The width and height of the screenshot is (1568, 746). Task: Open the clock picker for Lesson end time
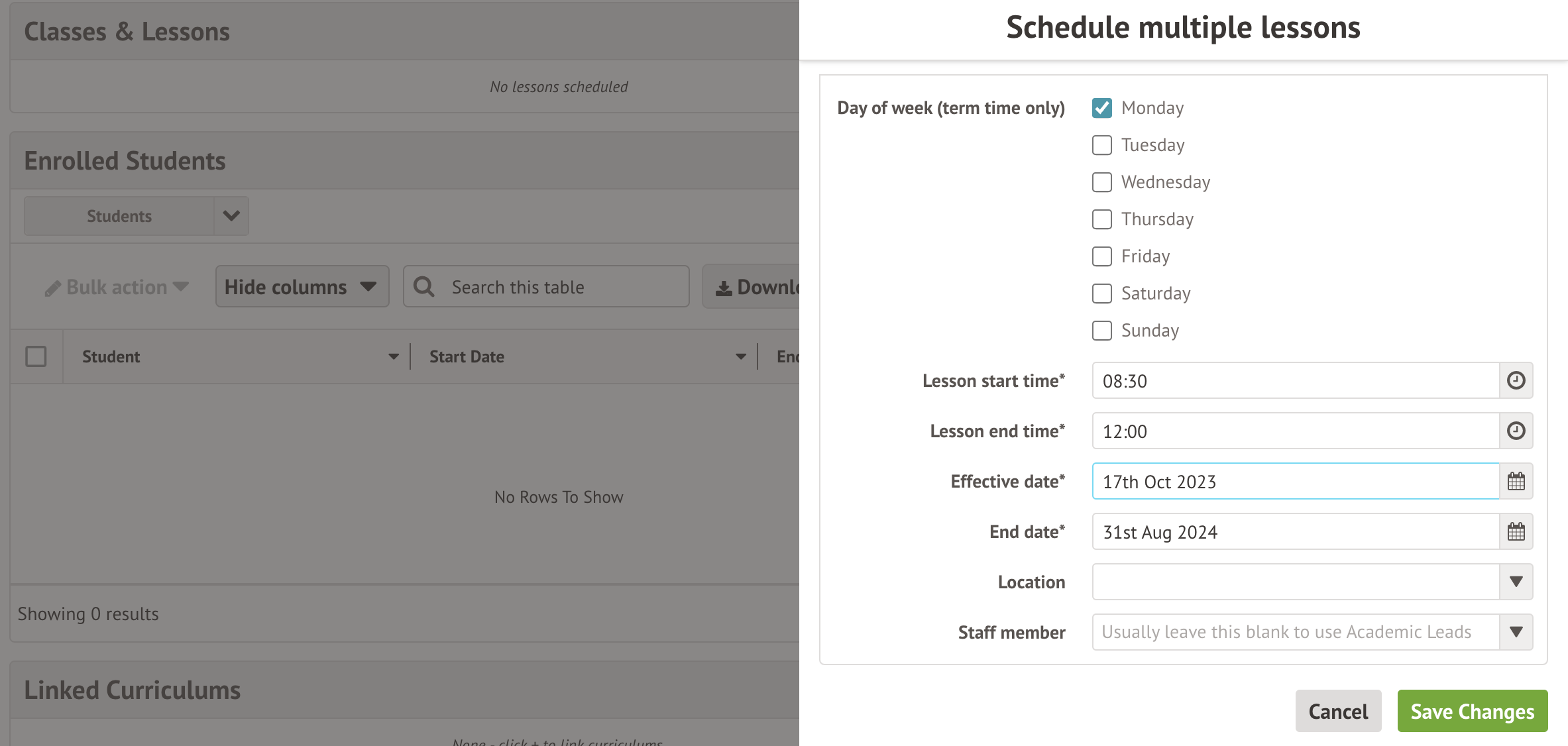(1516, 431)
